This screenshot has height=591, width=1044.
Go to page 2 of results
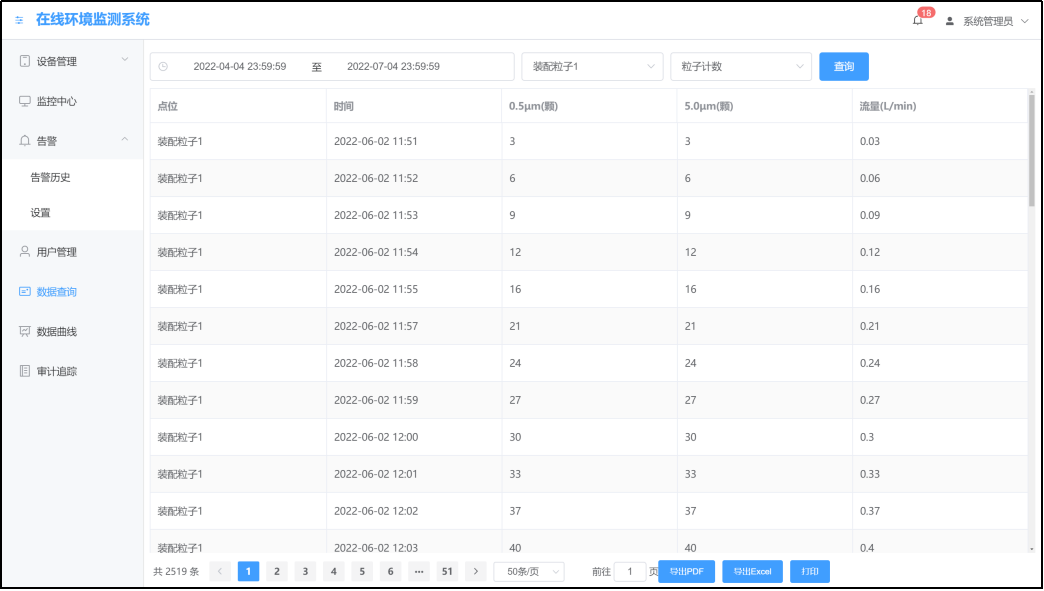(276, 572)
